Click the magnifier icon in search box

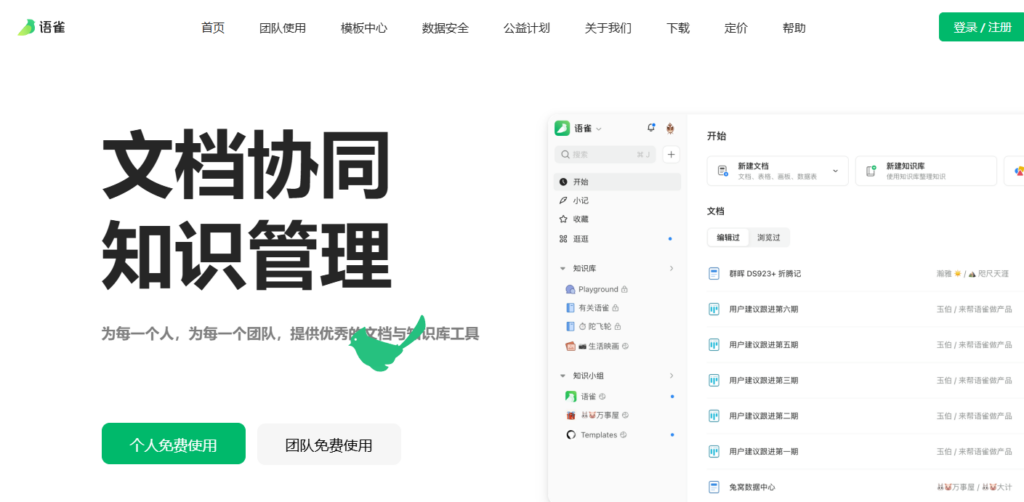pos(565,155)
